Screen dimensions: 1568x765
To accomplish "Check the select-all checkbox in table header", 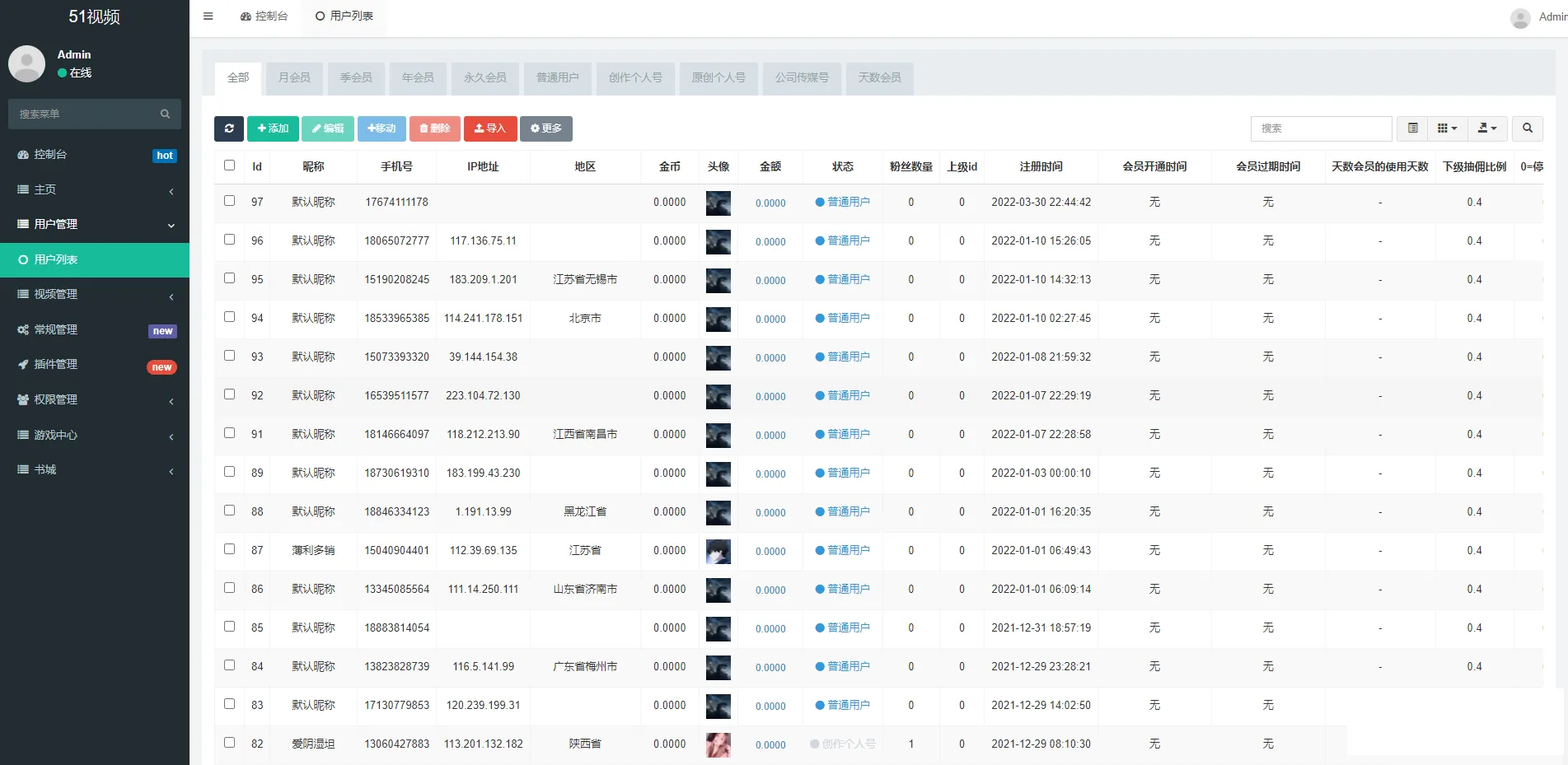I will [229, 166].
